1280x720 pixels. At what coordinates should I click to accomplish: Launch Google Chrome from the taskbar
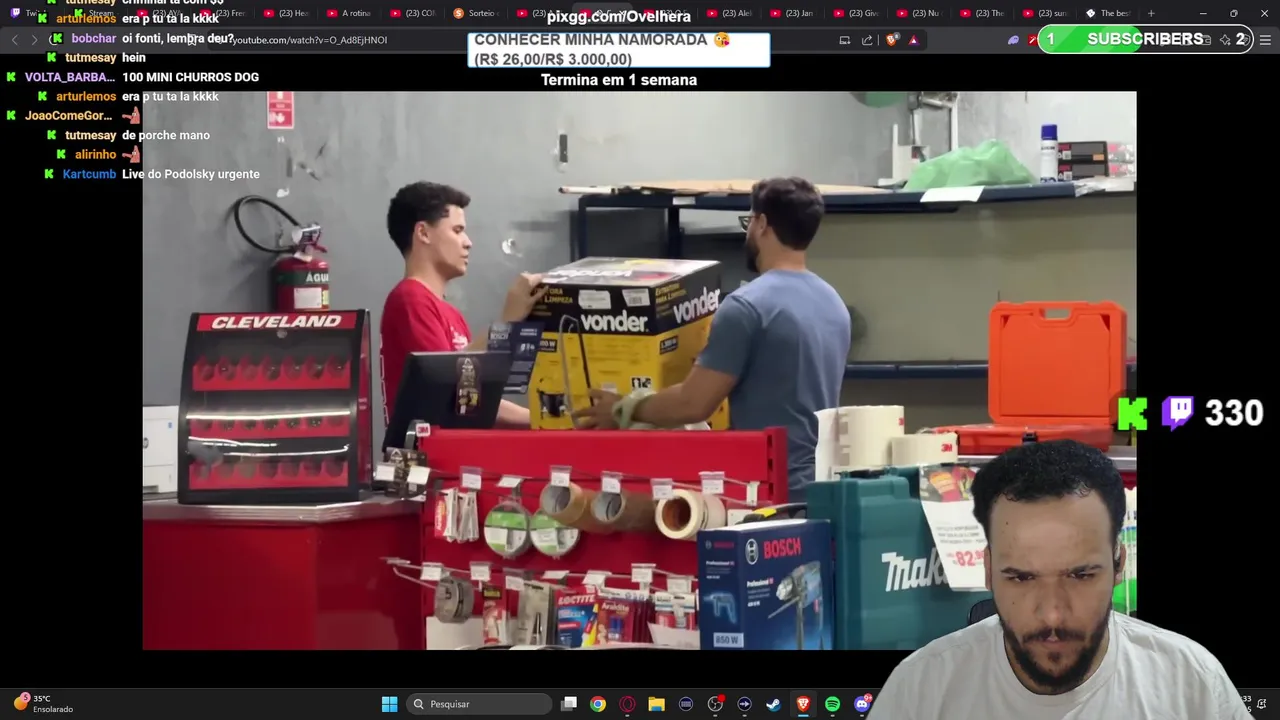(598, 704)
